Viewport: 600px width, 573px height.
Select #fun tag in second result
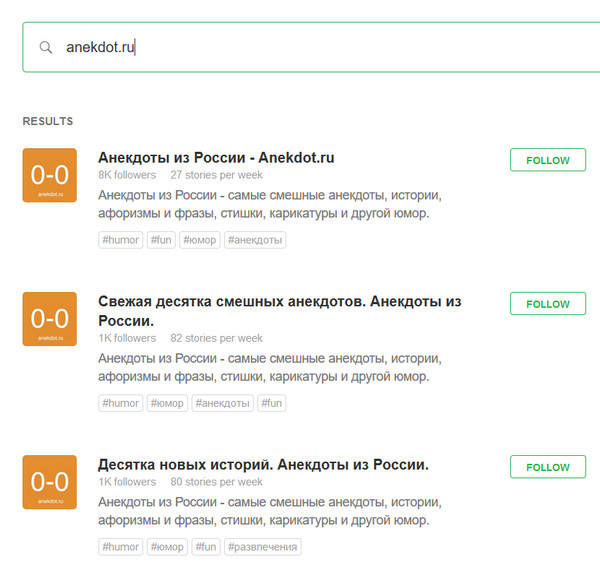pyautogui.click(x=271, y=403)
